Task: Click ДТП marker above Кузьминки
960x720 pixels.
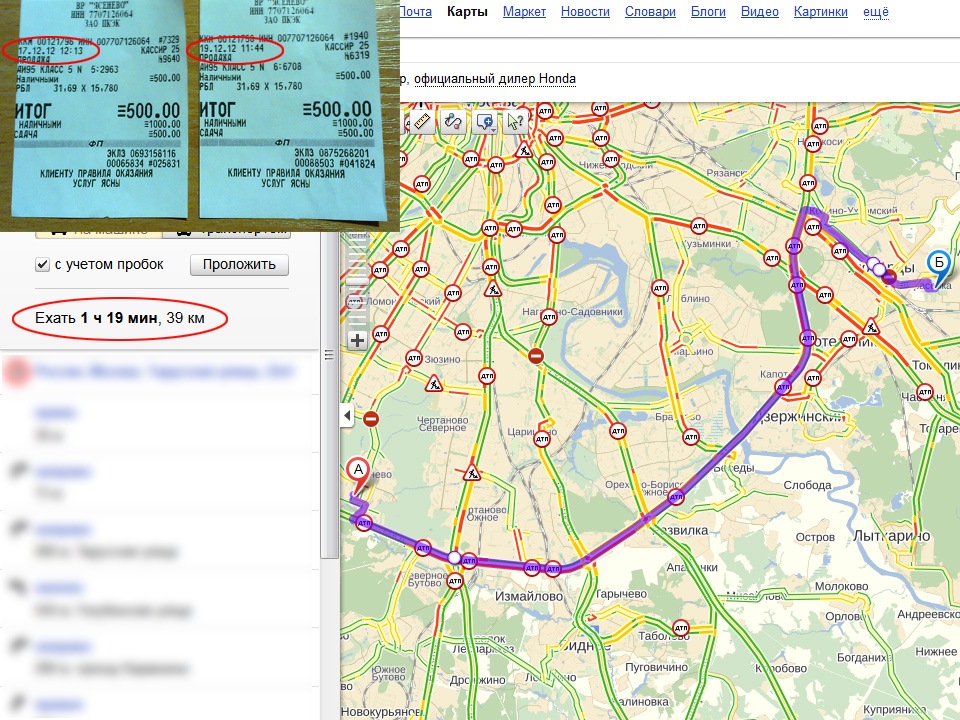Action: pos(699,226)
